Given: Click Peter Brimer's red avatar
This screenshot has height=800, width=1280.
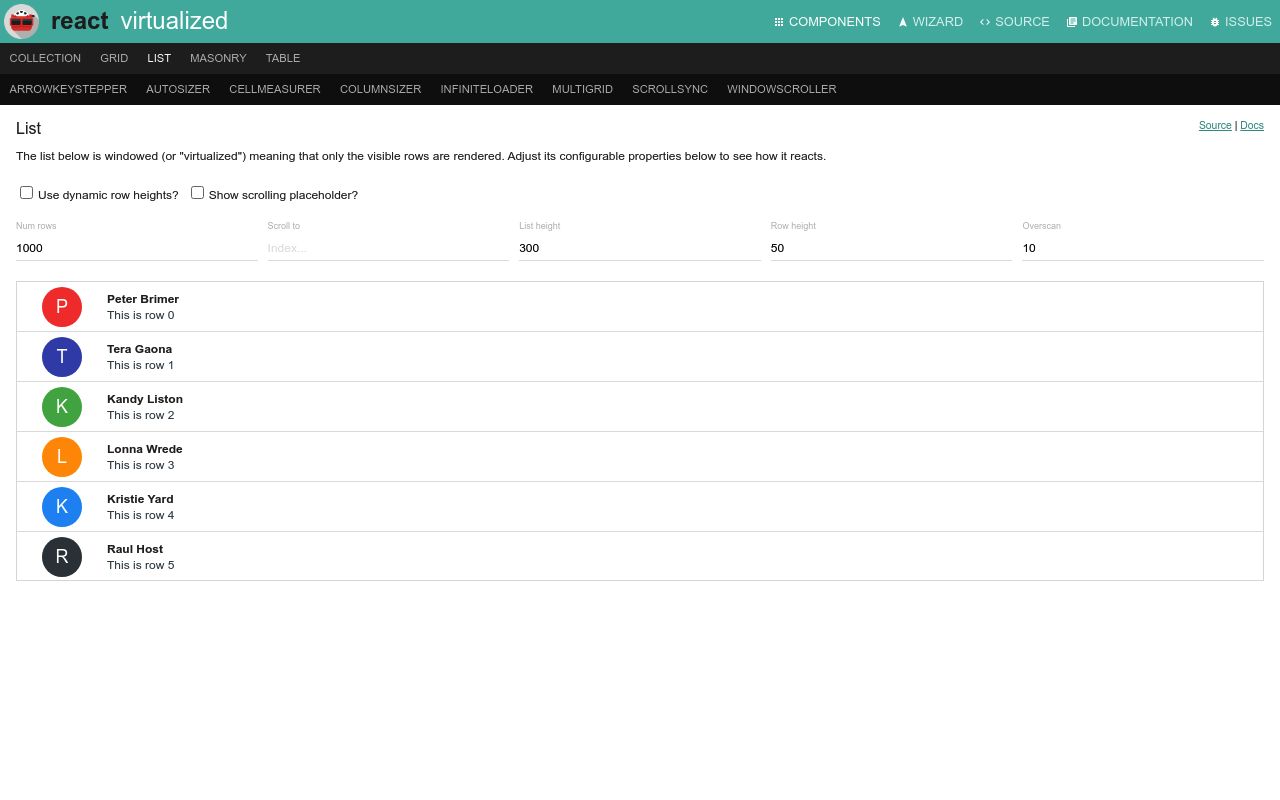Looking at the screenshot, I should 62,307.
